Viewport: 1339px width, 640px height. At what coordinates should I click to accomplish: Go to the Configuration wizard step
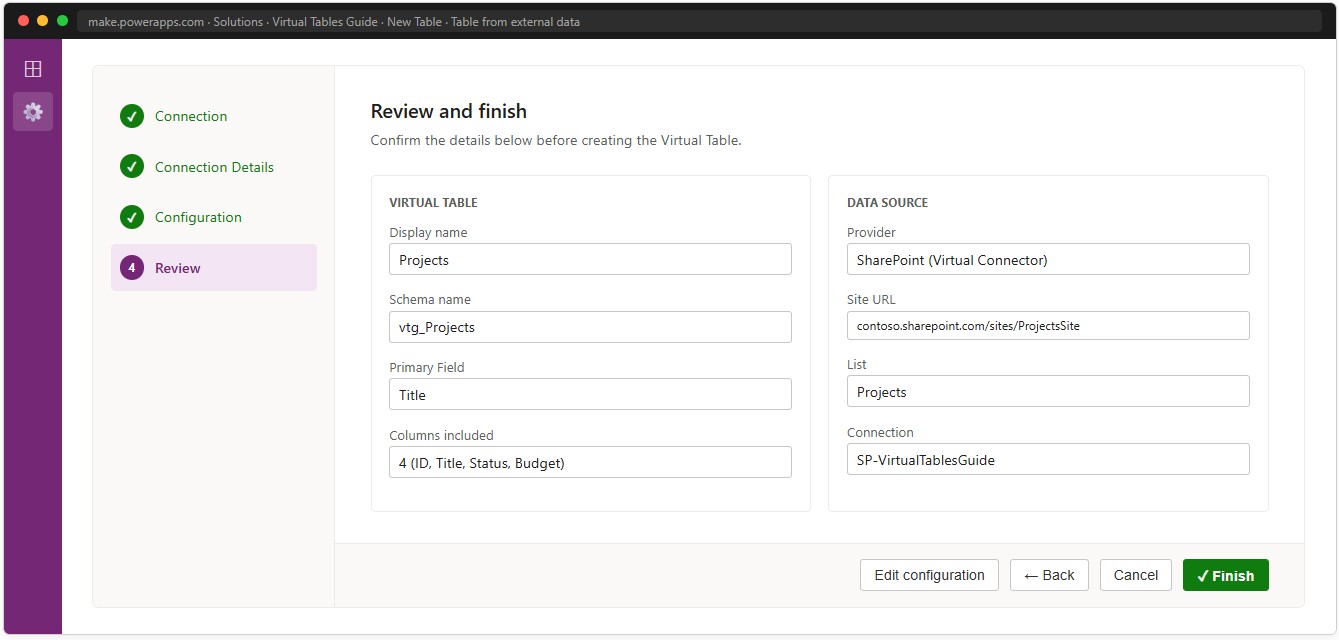tap(214, 217)
